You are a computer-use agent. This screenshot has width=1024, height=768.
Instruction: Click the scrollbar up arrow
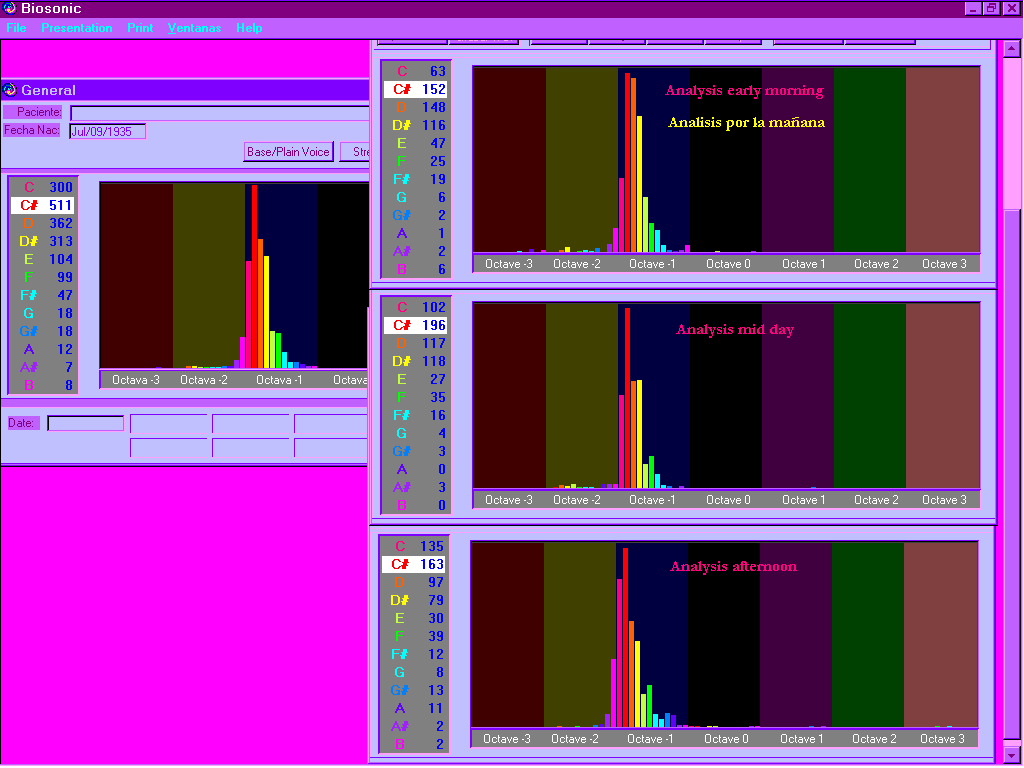tap(1012, 48)
